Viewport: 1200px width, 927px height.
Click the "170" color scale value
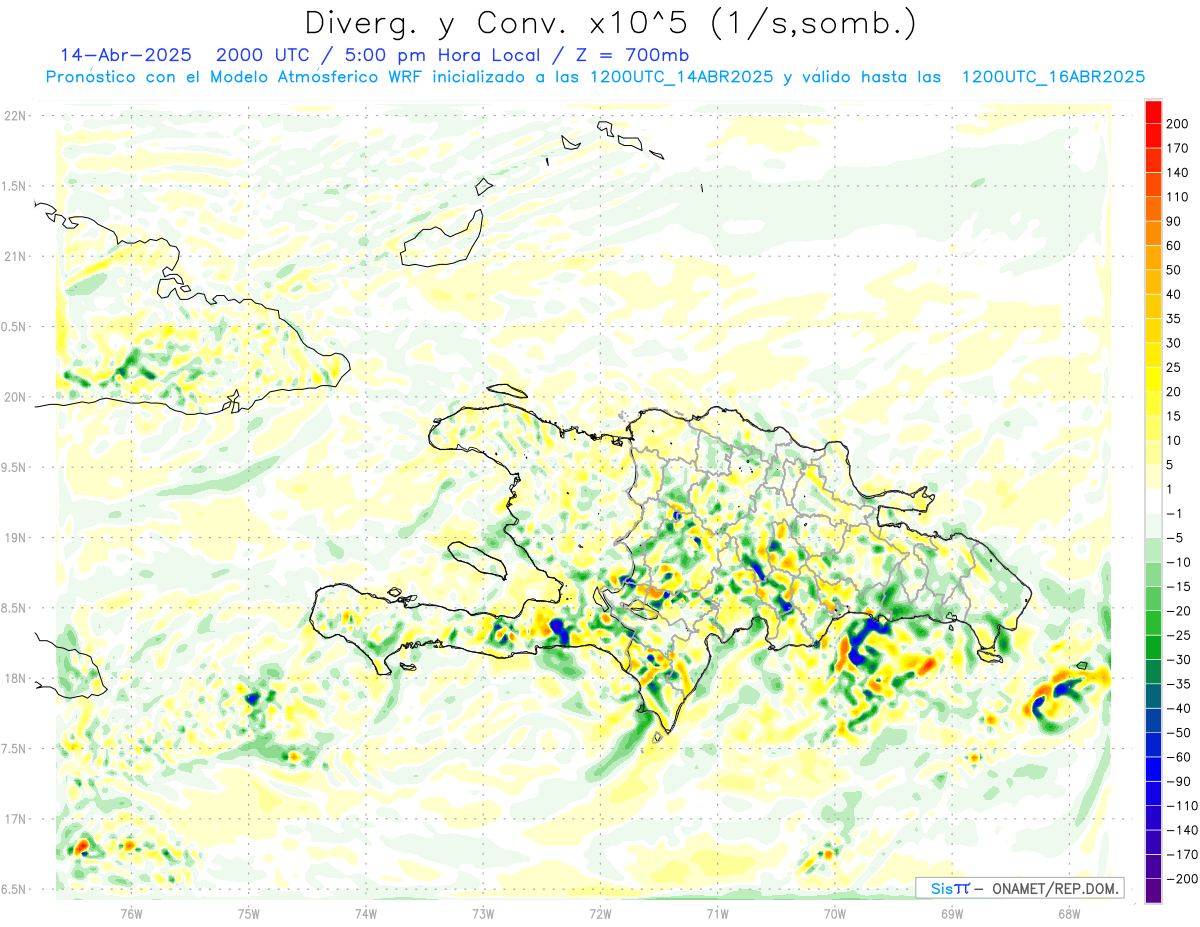click(x=1176, y=148)
